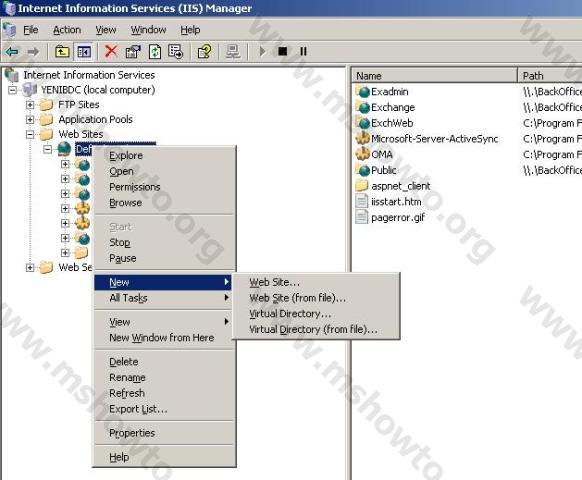
Task: Click the Stop item square icon
Action: 282,52
